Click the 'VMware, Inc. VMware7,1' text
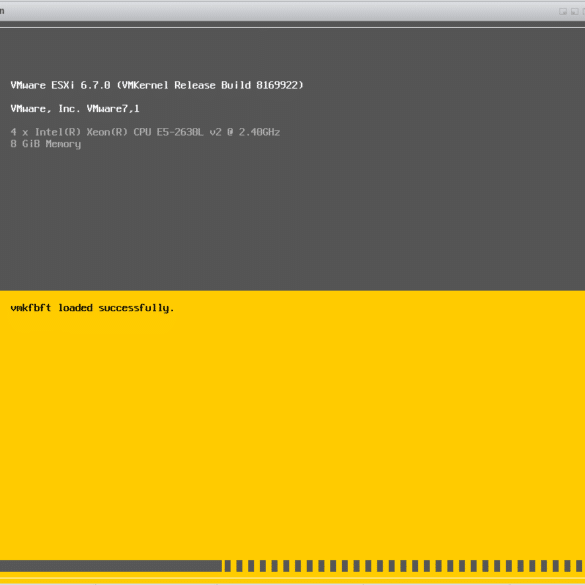585x585 pixels. 75,109
